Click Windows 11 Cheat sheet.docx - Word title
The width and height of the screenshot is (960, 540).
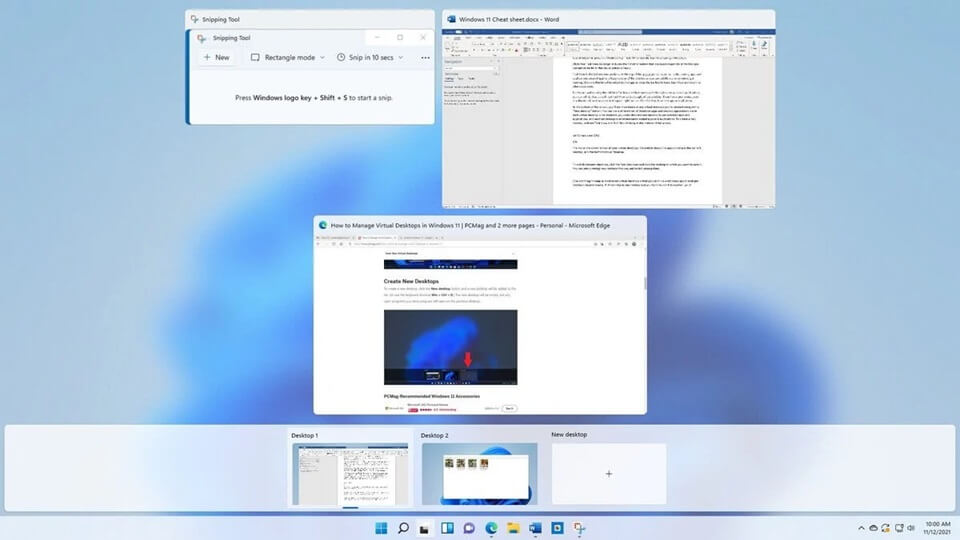click(509, 19)
